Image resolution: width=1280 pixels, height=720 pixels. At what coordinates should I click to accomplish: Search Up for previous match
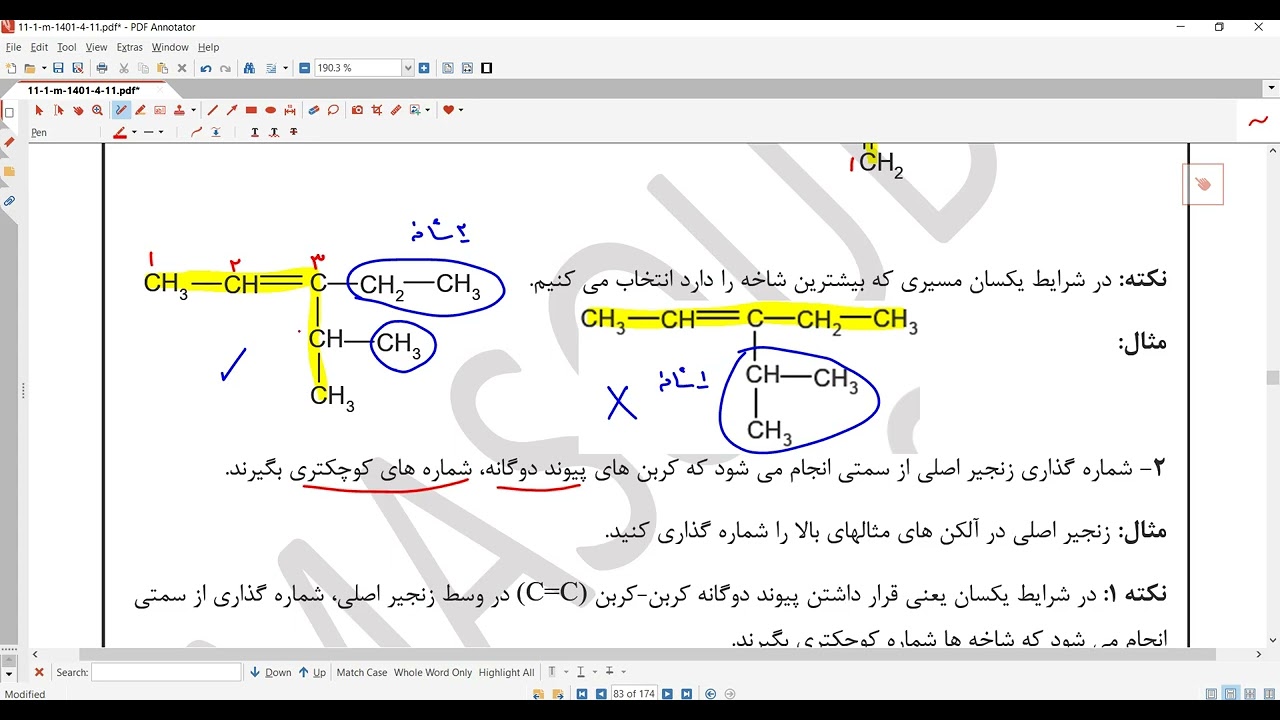(313, 672)
